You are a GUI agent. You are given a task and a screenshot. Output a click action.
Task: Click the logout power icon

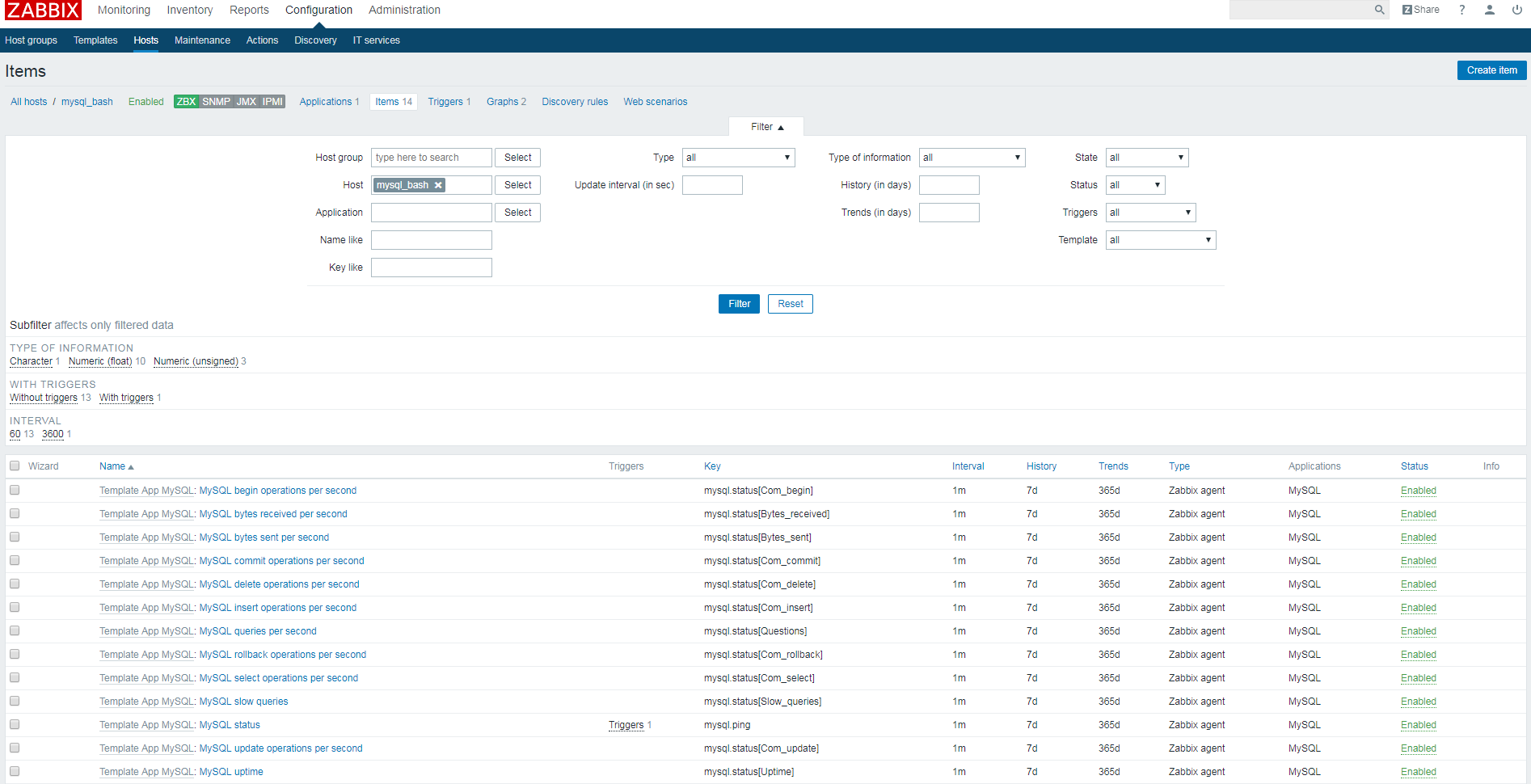point(1516,10)
